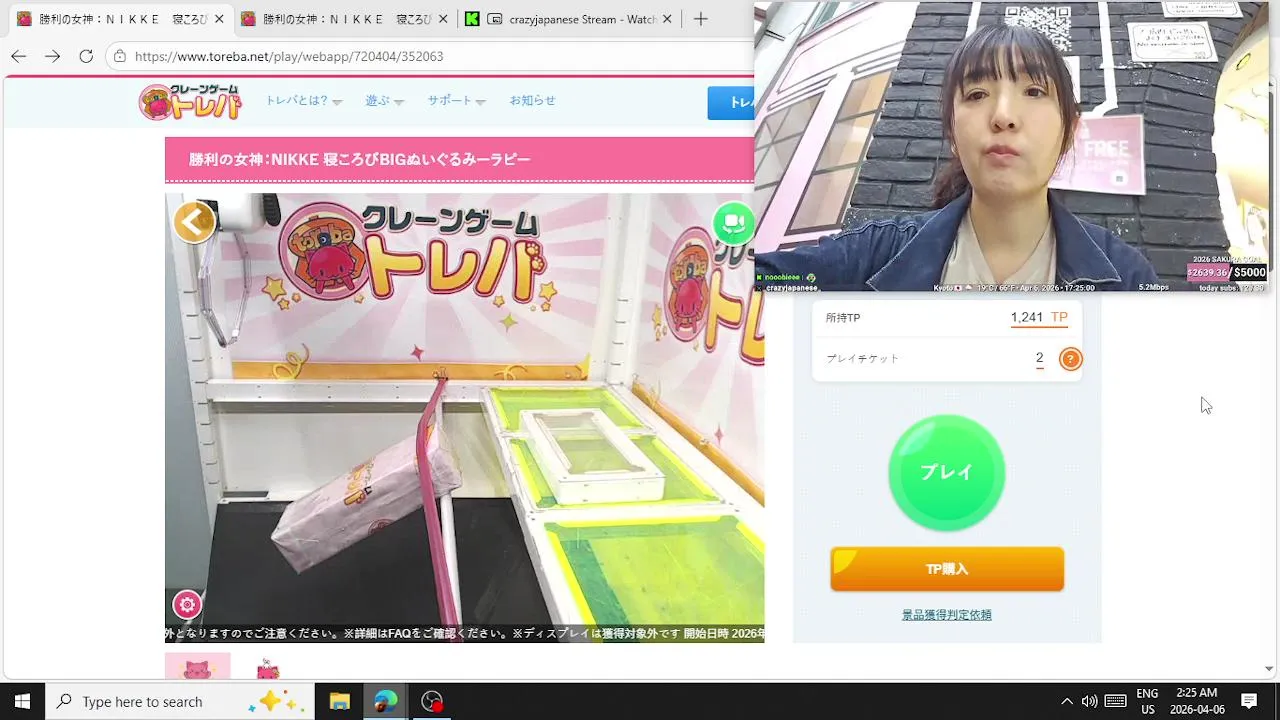
Task: Close the first NIKKE browser tab
Action: pyautogui.click(x=219, y=19)
